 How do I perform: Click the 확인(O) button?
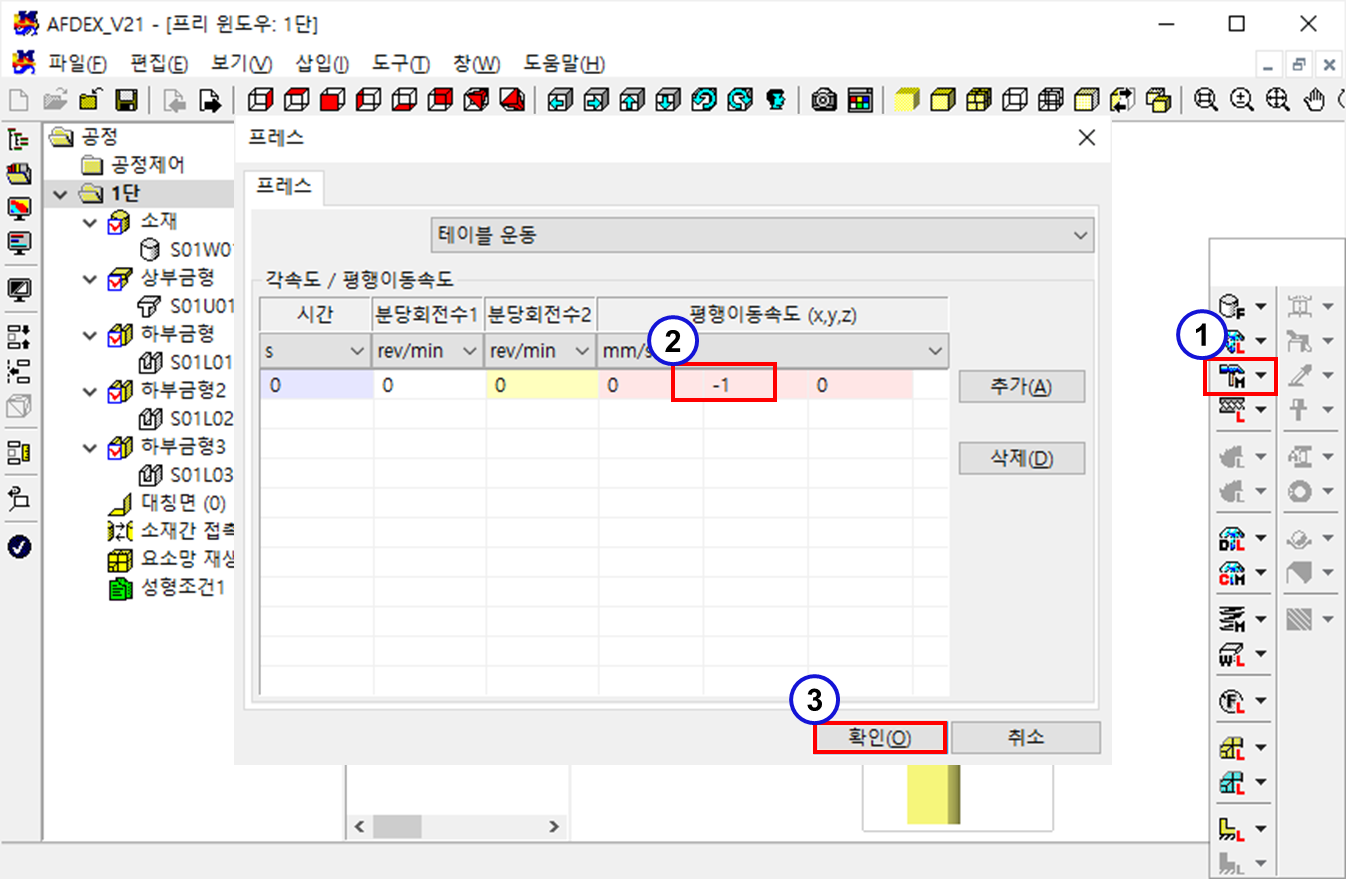click(x=879, y=738)
